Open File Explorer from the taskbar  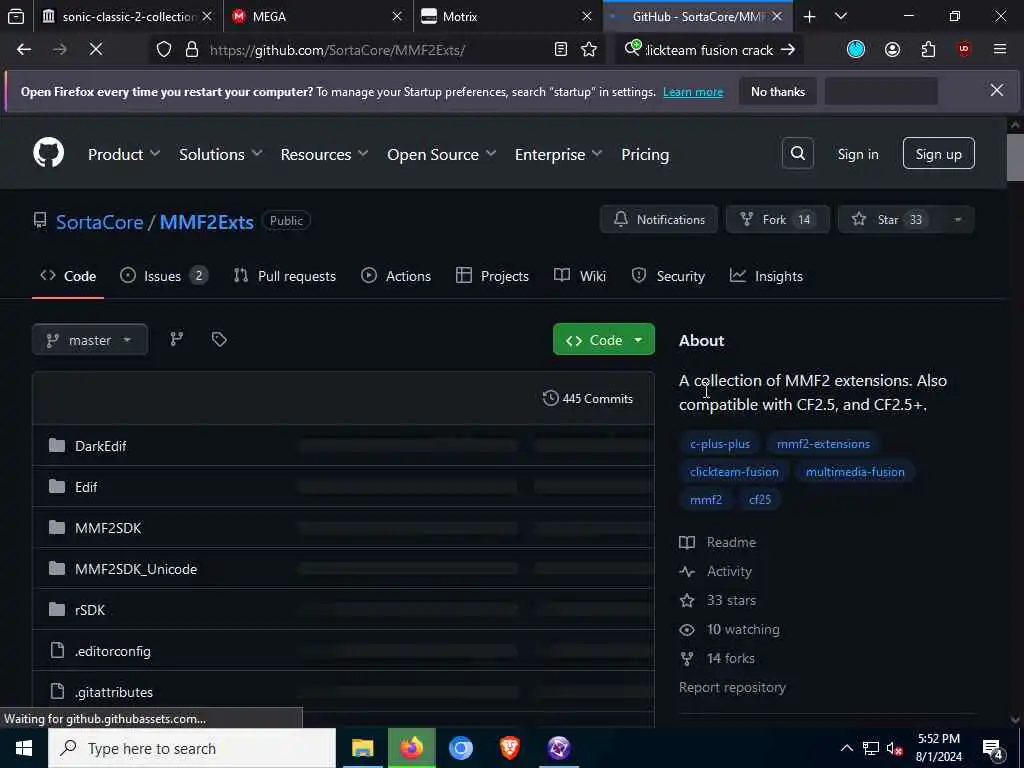pos(362,748)
